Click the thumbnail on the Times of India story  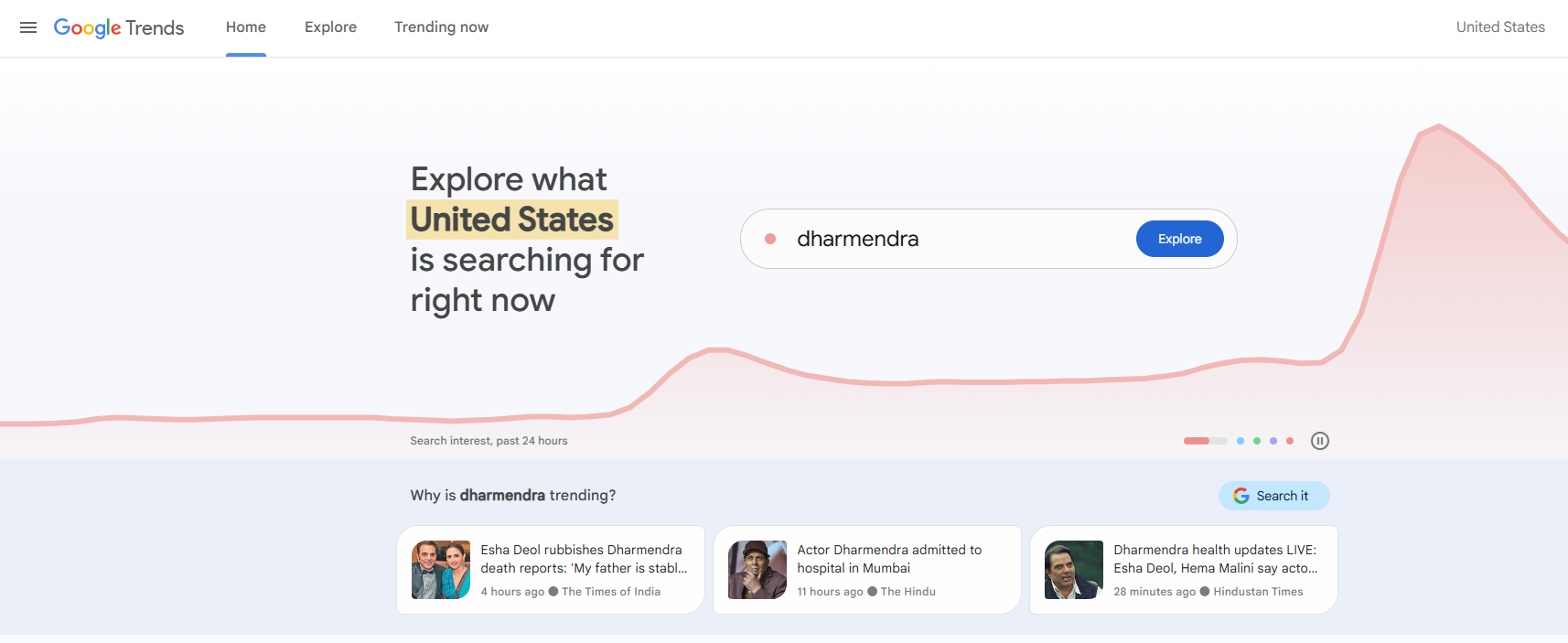click(x=440, y=569)
